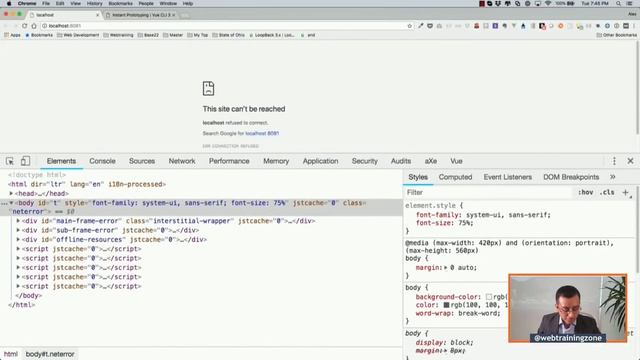Viewport: 640px width, 360px height.
Task: Open the People menu in the menu bar
Action: click(x=146, y=3)
